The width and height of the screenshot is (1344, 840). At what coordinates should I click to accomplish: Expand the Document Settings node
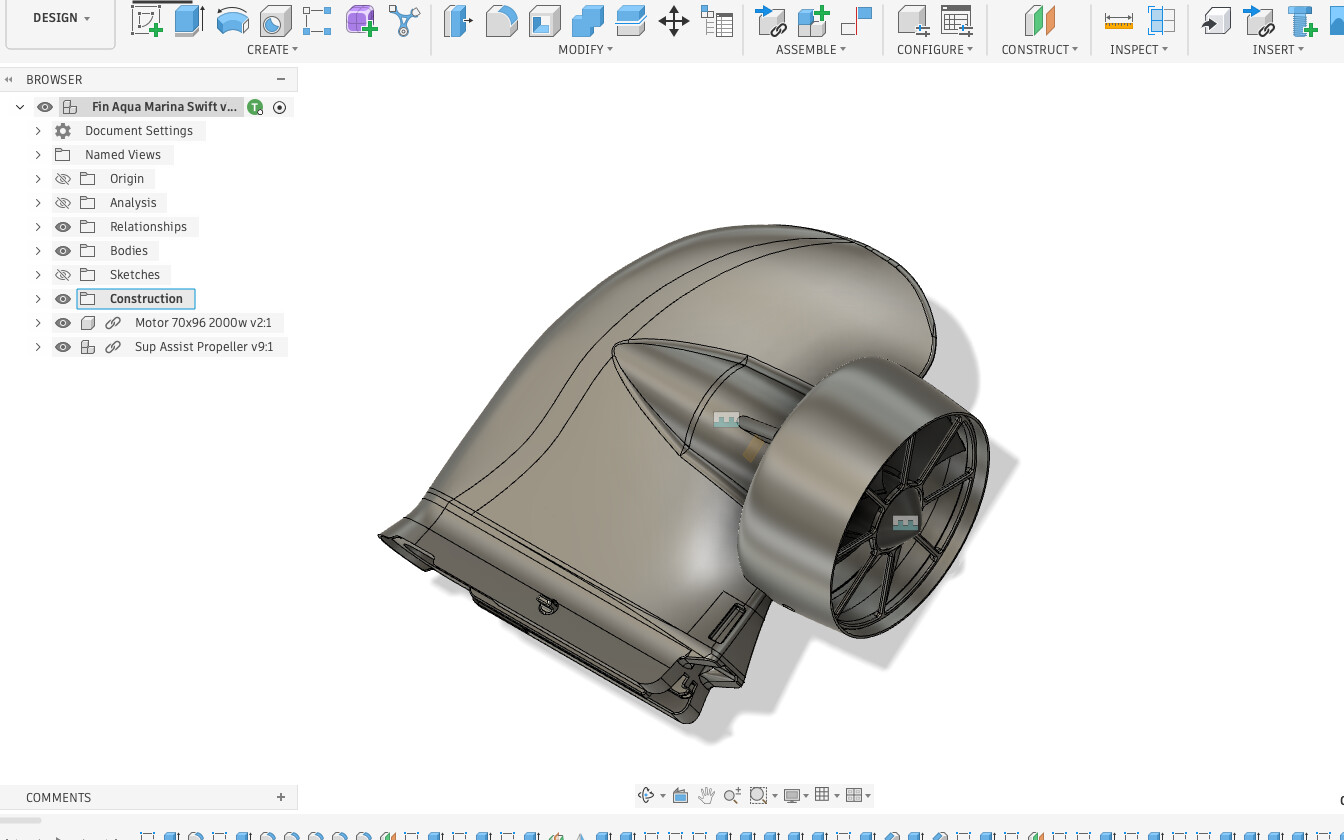[x=38, y=131]
